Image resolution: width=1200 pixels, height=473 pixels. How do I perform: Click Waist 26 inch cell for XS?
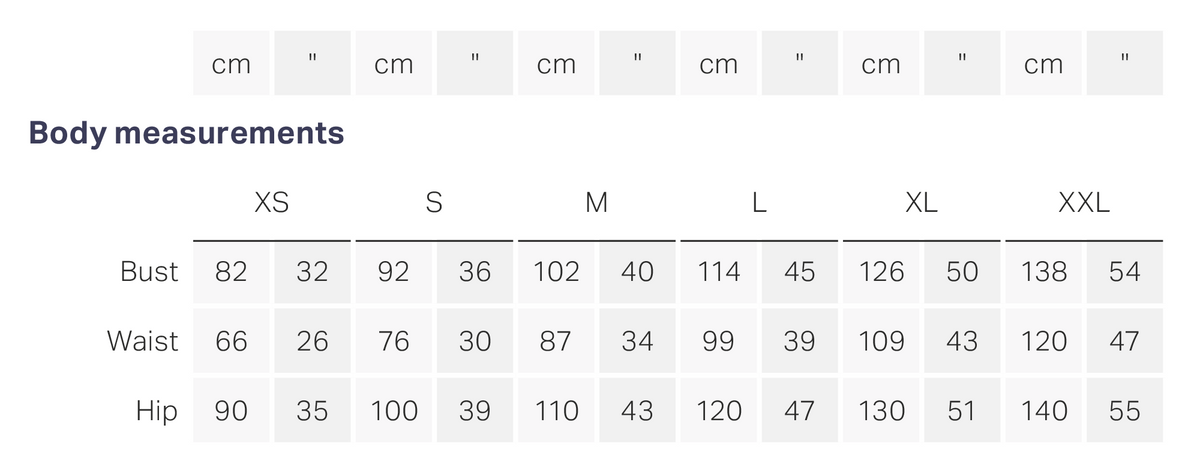(312, 341)
